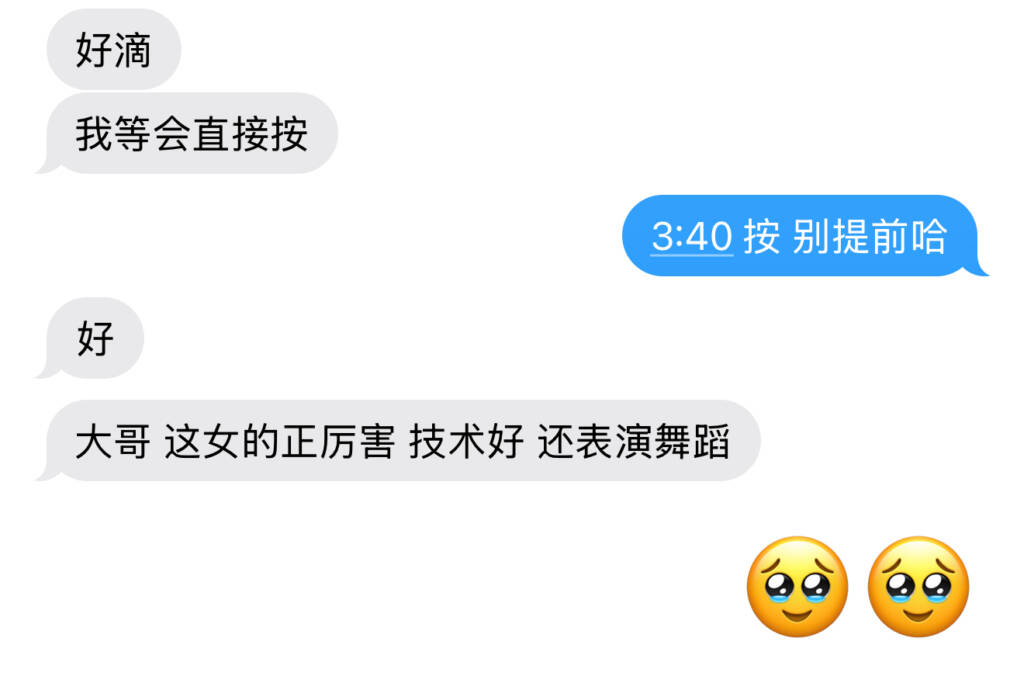Tap the blue sent message bubble
Screen dimensions: 1024x683
[x=805, y=236]
